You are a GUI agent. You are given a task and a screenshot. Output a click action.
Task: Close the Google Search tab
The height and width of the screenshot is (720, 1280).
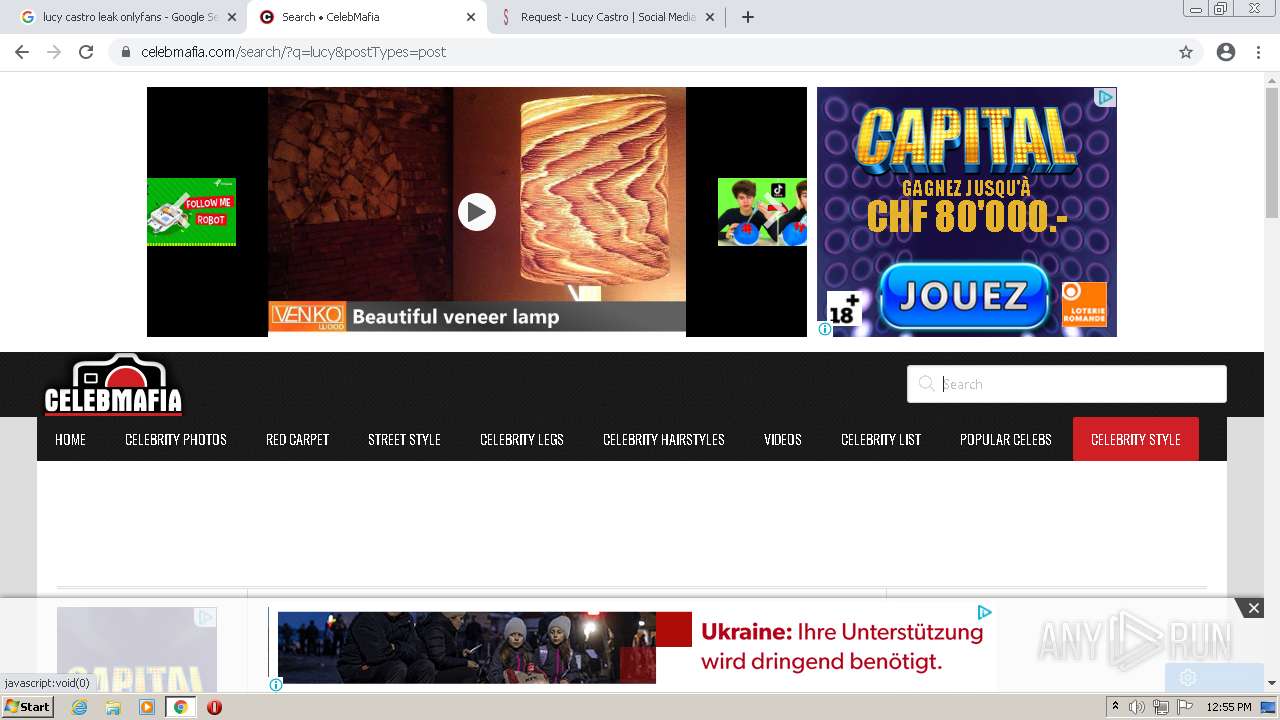[232, 17]
